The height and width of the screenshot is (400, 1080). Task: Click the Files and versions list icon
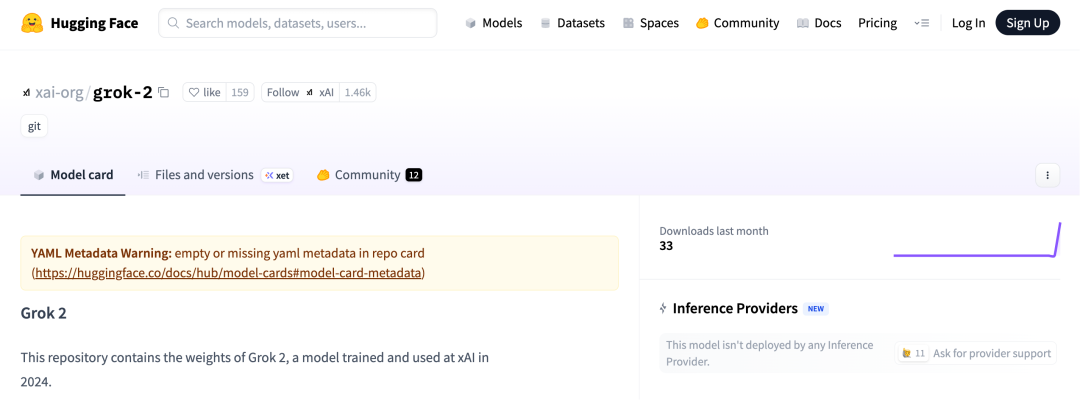point(144,176)
